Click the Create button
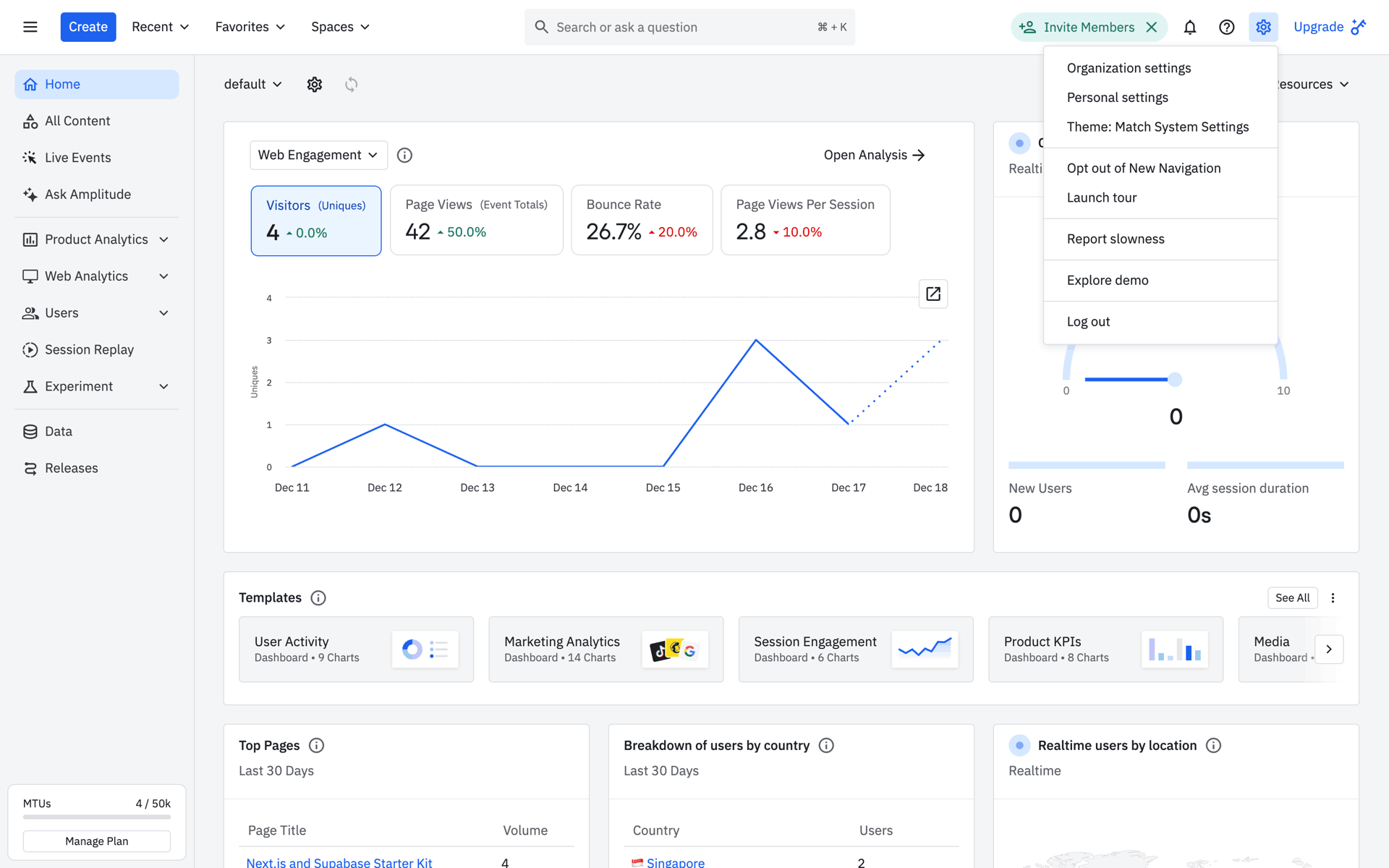The width and height of the screenshot is (1389, 868). 88,27
